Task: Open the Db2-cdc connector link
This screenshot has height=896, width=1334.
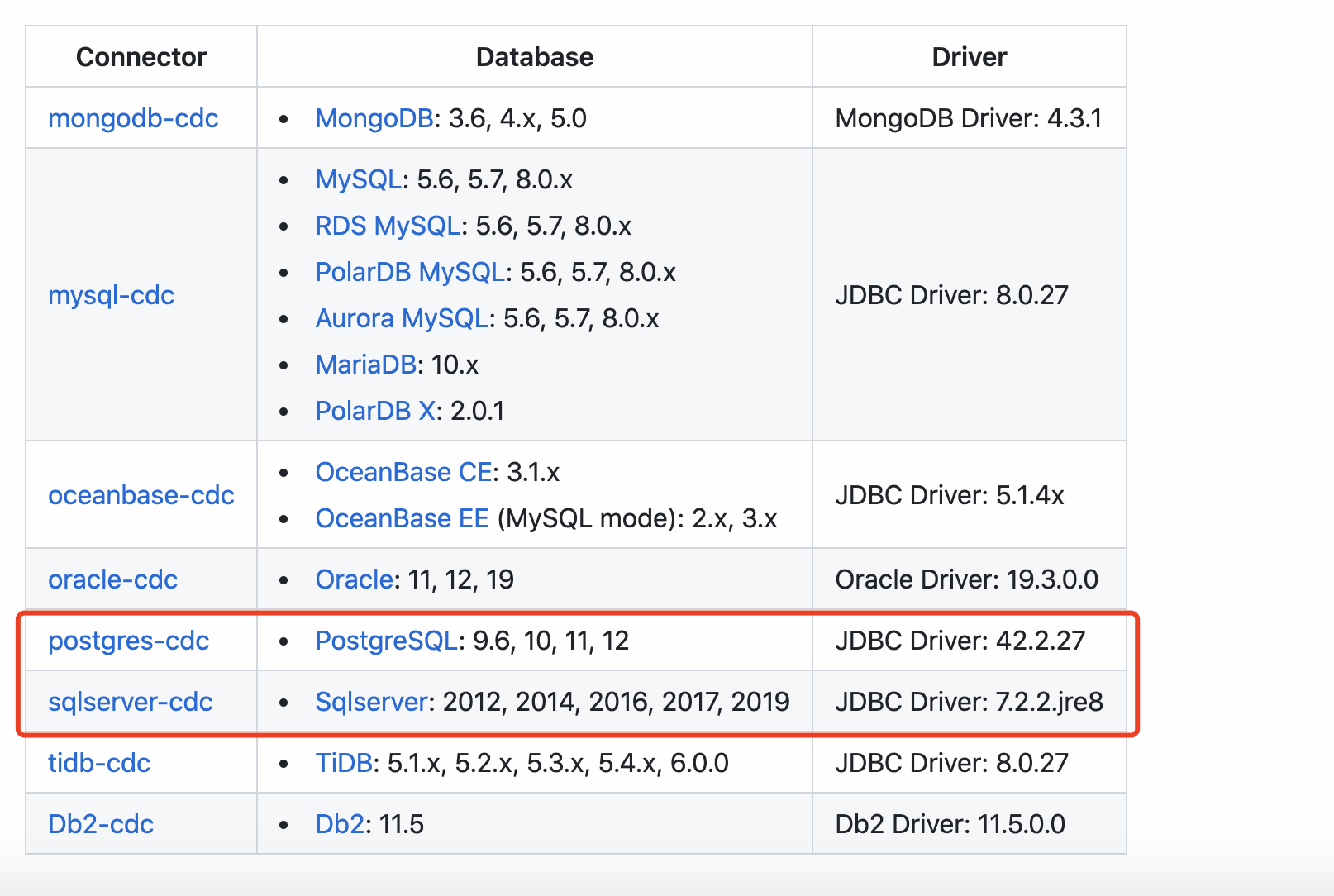Action: tap(101, 824)
